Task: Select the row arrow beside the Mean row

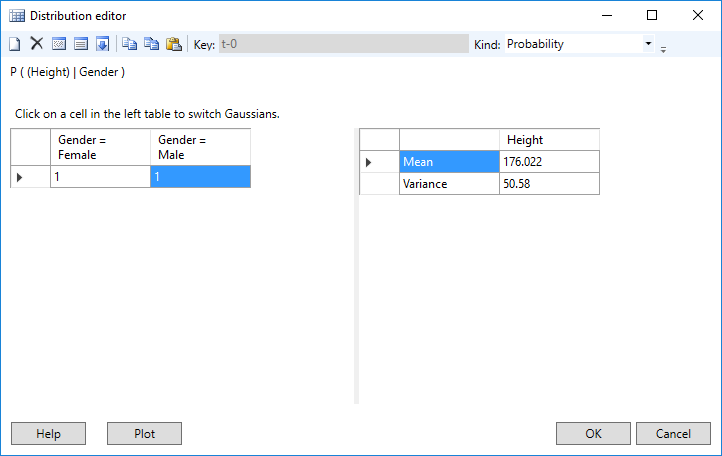Action: click(x=369, y=162)
